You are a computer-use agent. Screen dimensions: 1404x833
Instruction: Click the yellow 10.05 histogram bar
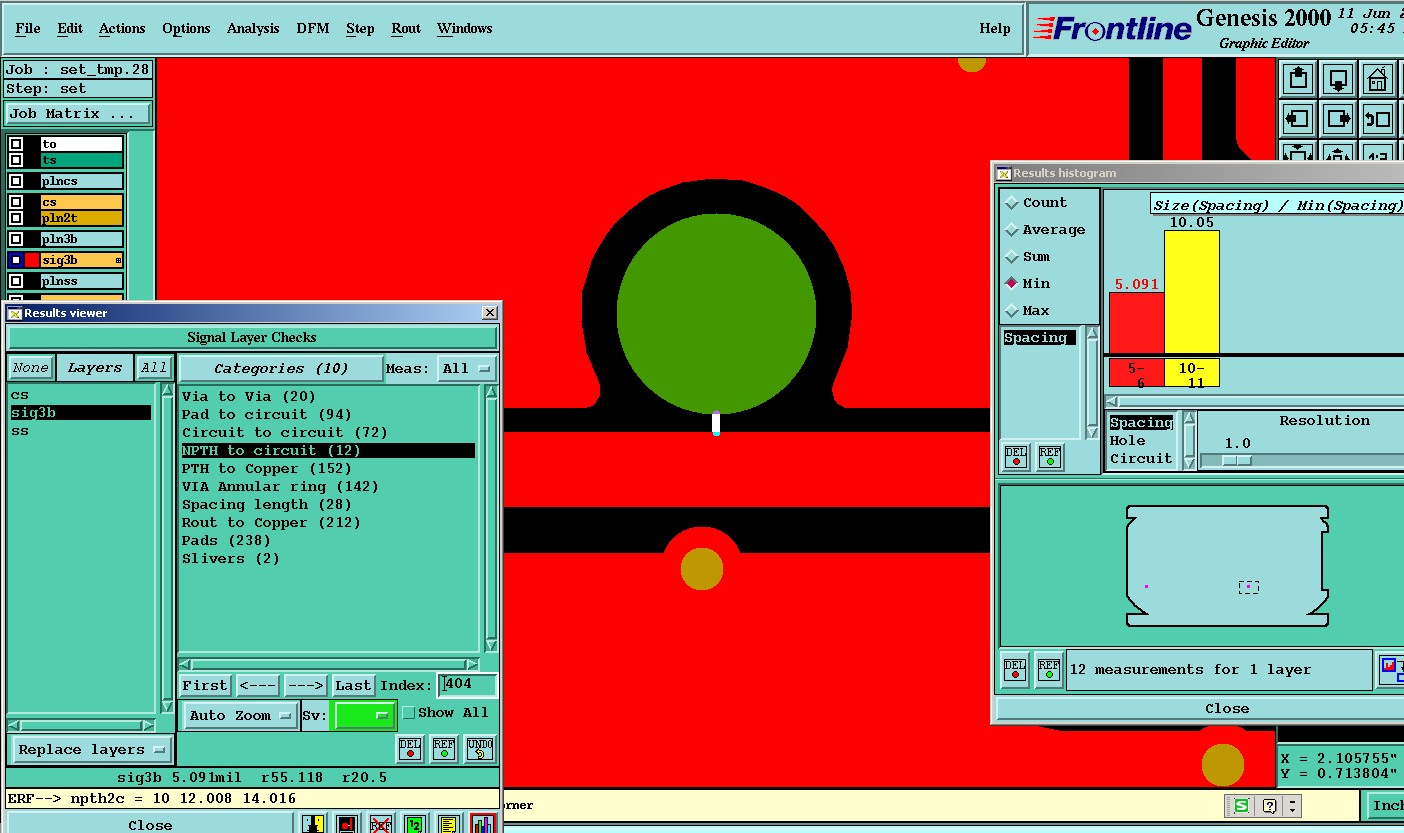(x=1191, y=291)
